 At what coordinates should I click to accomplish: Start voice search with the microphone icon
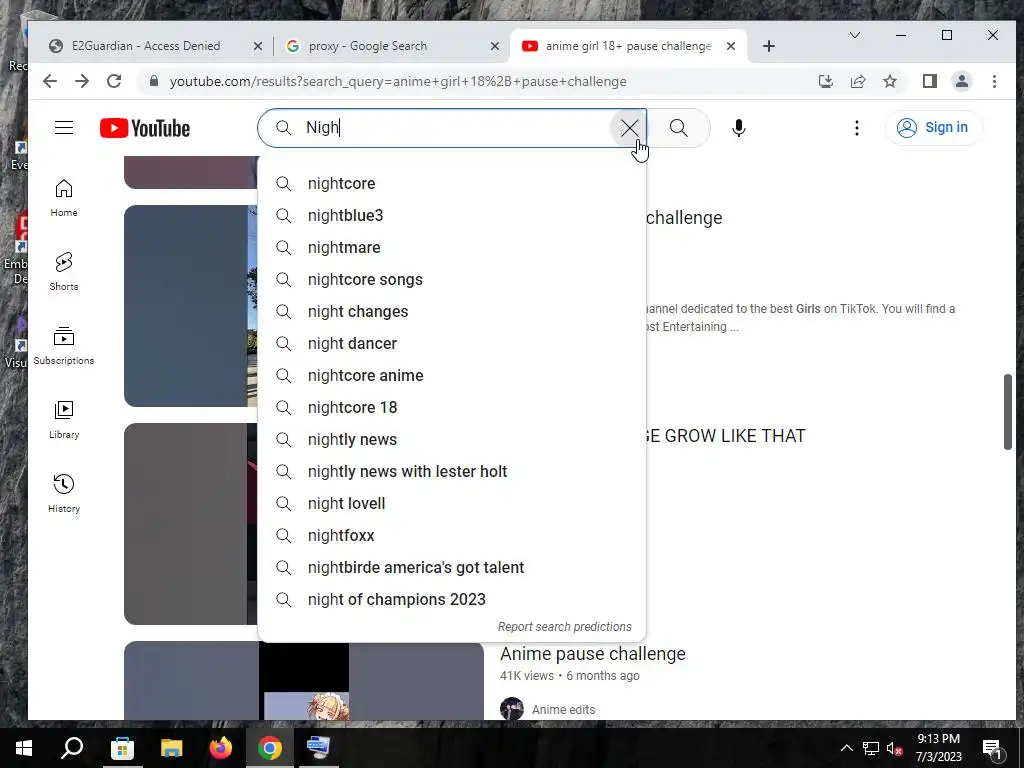739,128
